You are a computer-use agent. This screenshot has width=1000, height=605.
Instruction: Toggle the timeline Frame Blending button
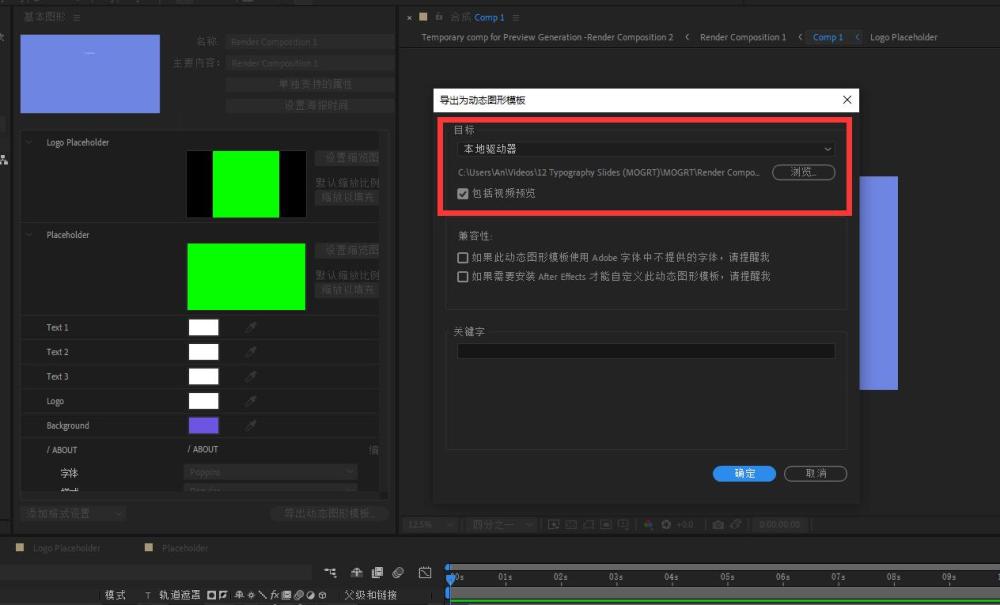pos(378,572)
